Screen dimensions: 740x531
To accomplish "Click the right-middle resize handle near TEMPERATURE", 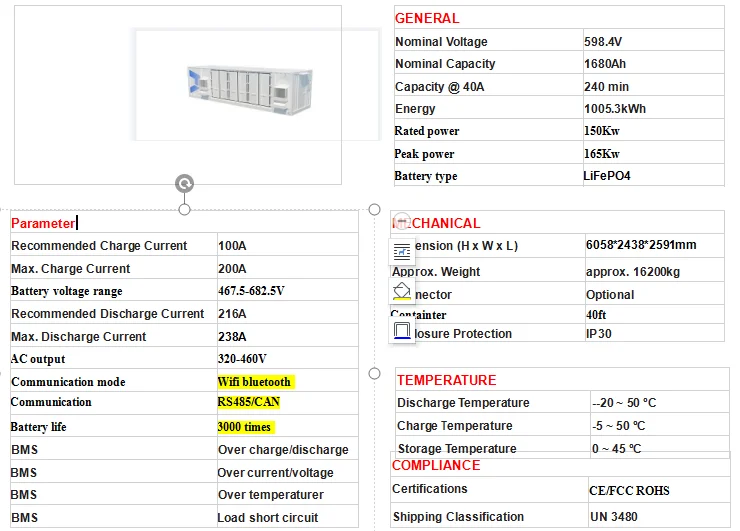I will (374, 373).
